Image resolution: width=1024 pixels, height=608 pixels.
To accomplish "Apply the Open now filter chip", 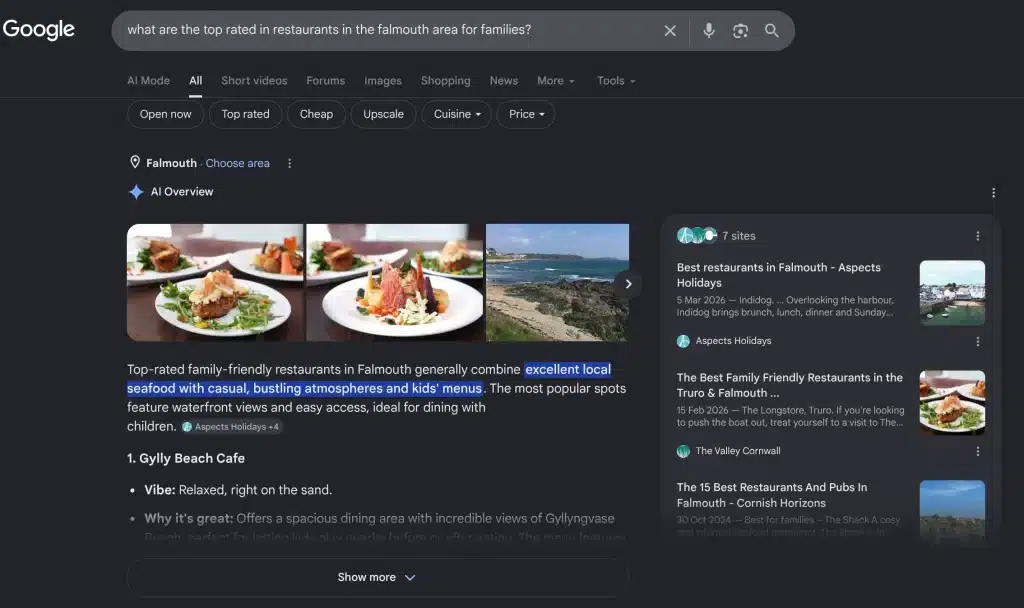I will 165,114.
